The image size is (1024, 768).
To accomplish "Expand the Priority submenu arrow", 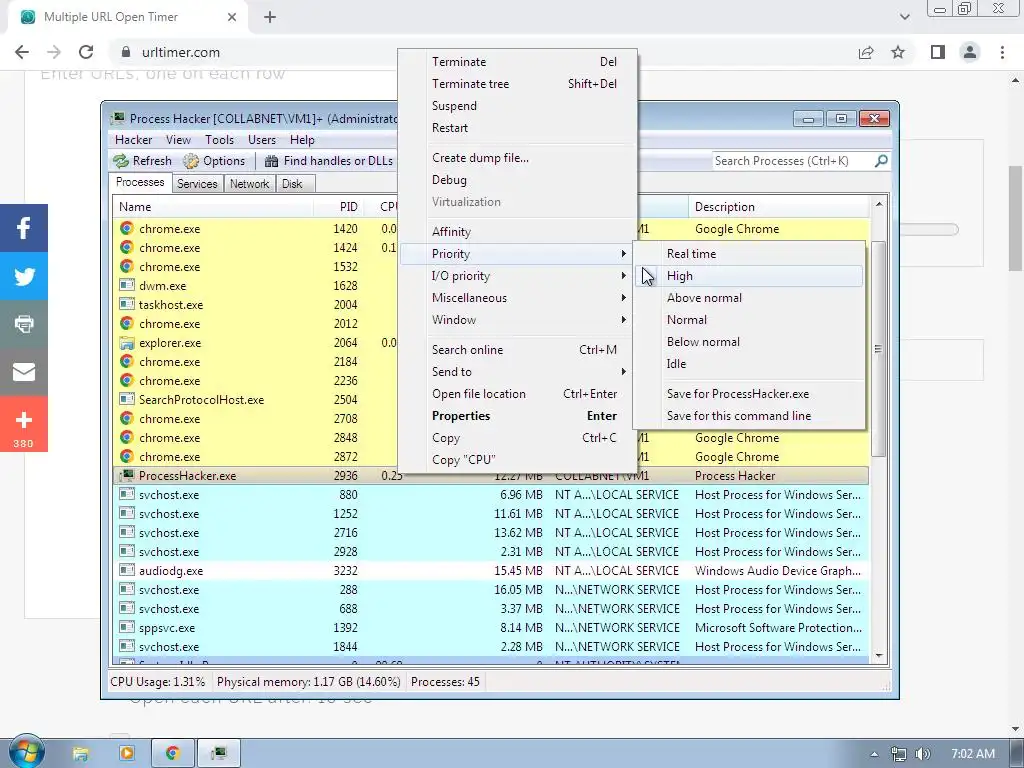I will click(624, 254).
